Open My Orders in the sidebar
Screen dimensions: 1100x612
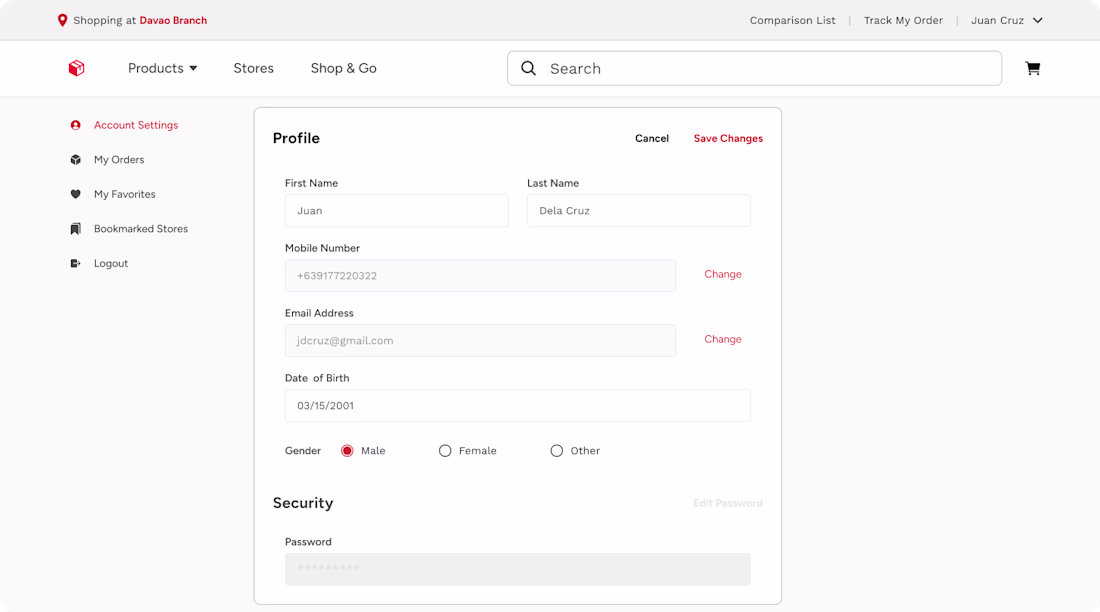click(x=119, y=159)
